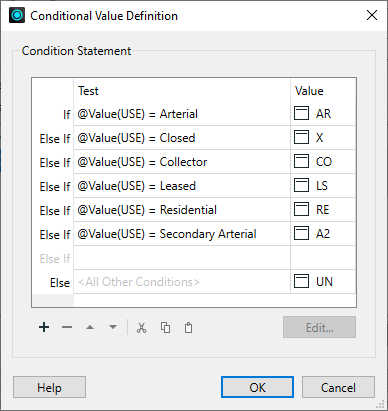Click the Edit... button
Screen dimensions: 388x411
point(319,327)
